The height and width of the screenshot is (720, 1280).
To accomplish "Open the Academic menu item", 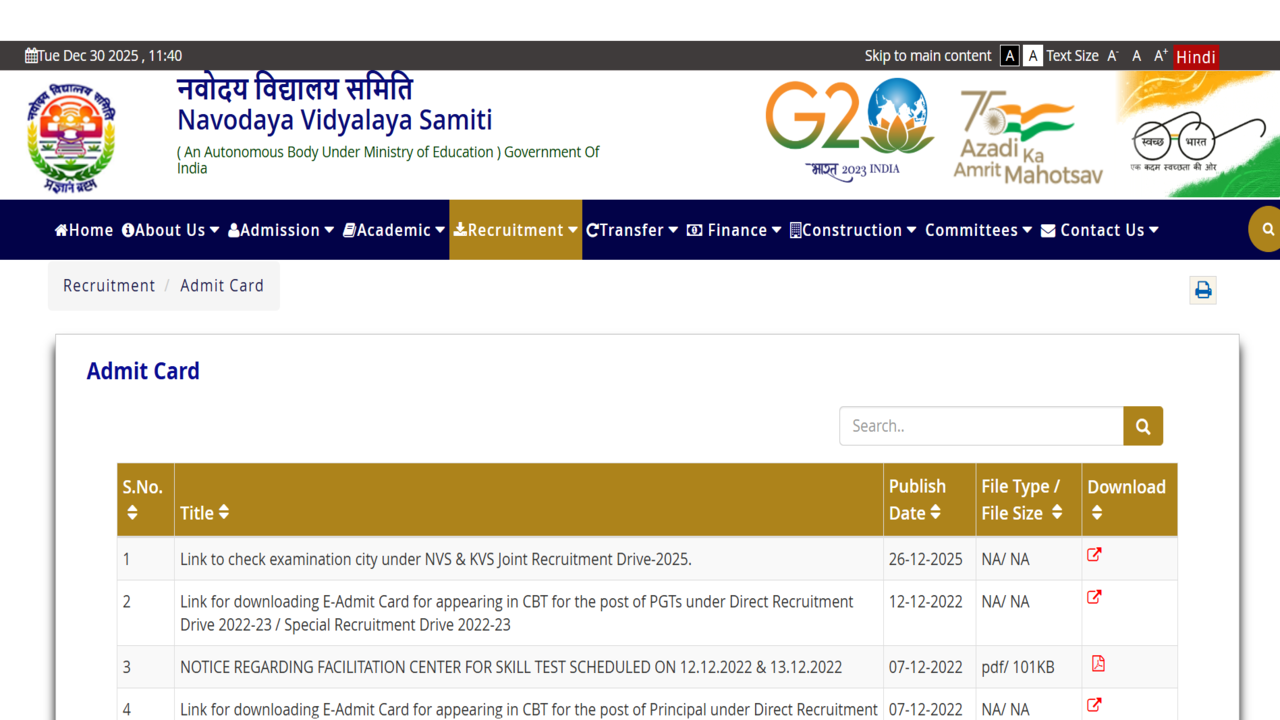I will [393, 230].
